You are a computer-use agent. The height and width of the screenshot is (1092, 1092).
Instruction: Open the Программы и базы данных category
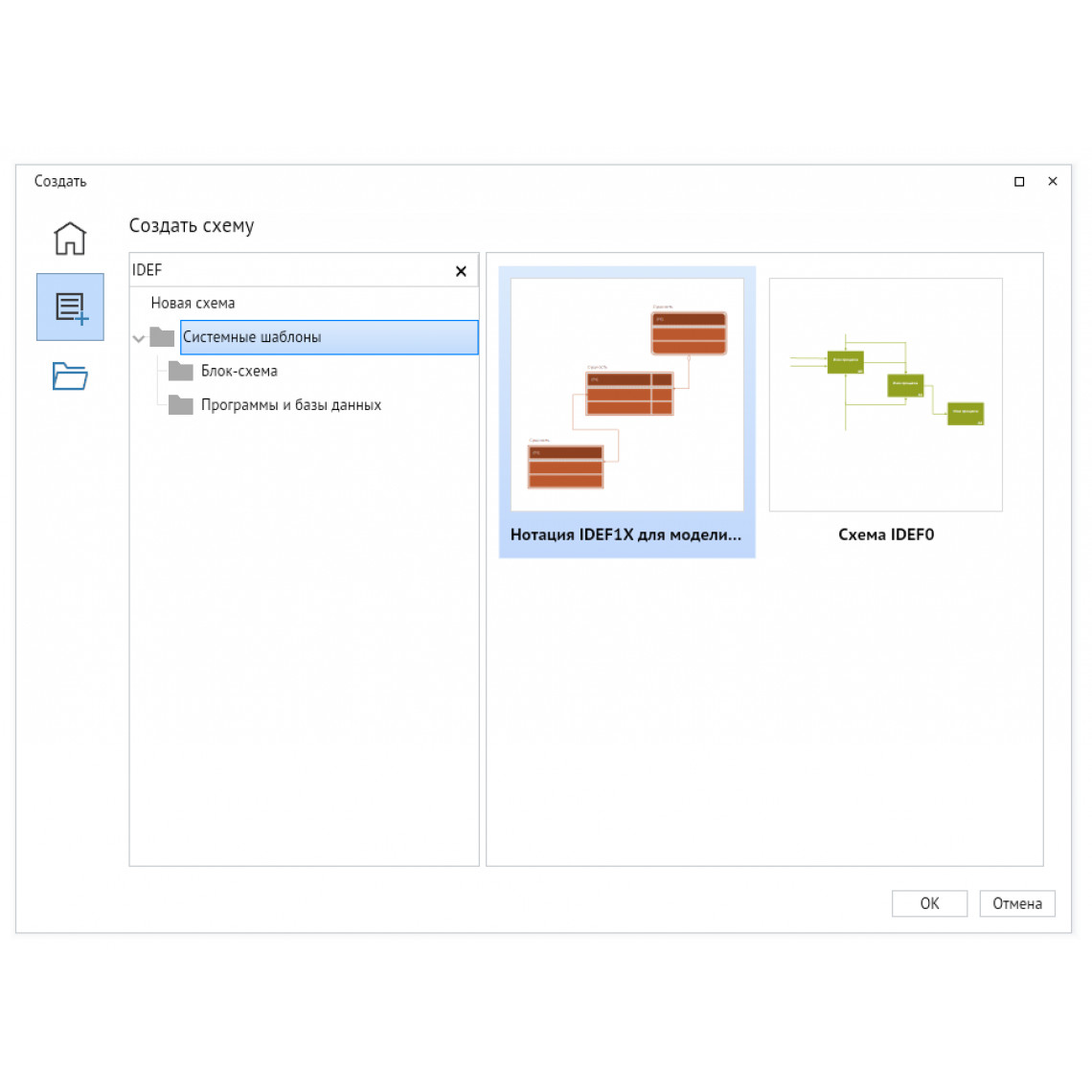coord(291,404)
